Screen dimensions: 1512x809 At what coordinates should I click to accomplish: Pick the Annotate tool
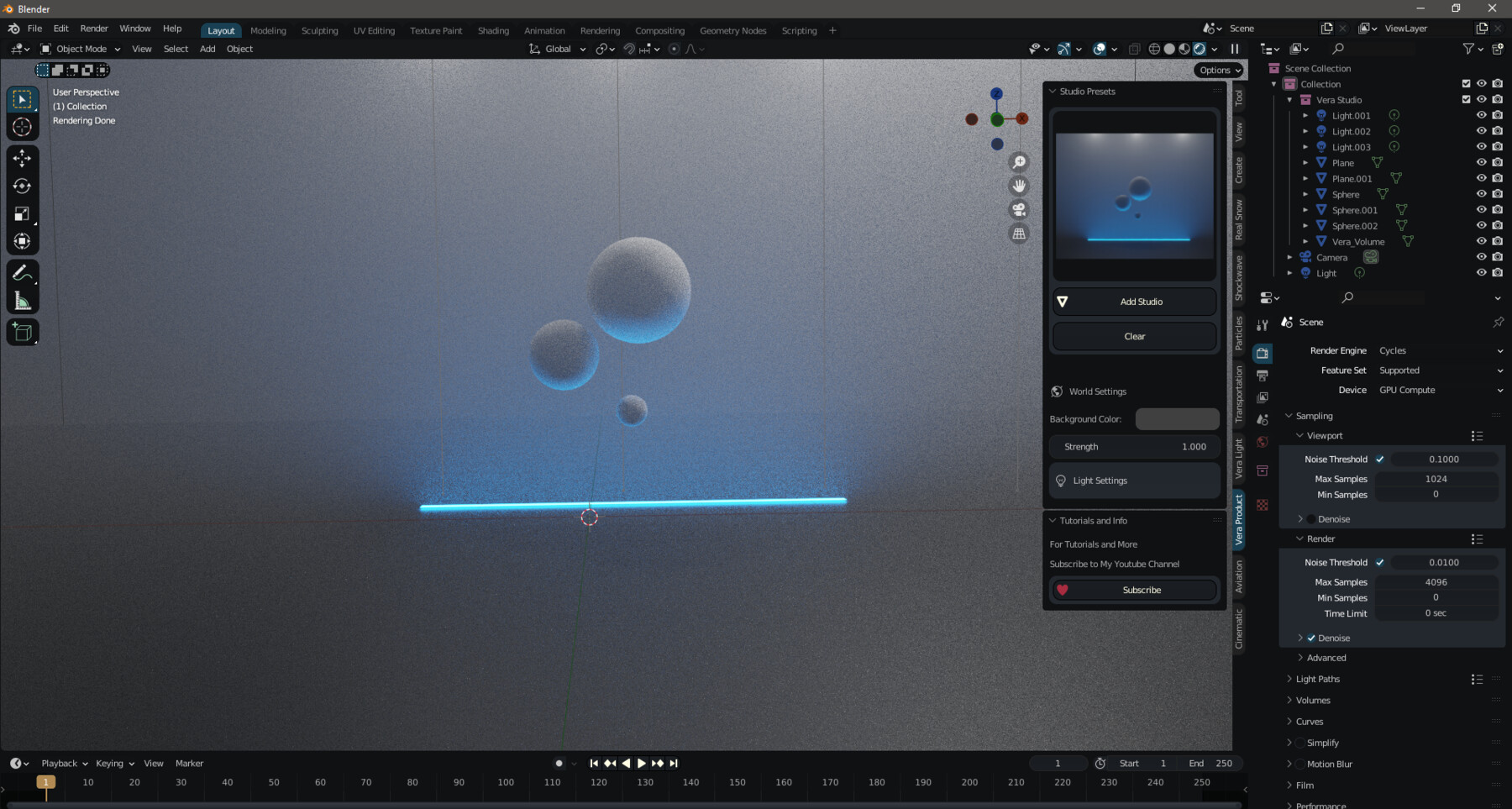click(x=22, y=271)
